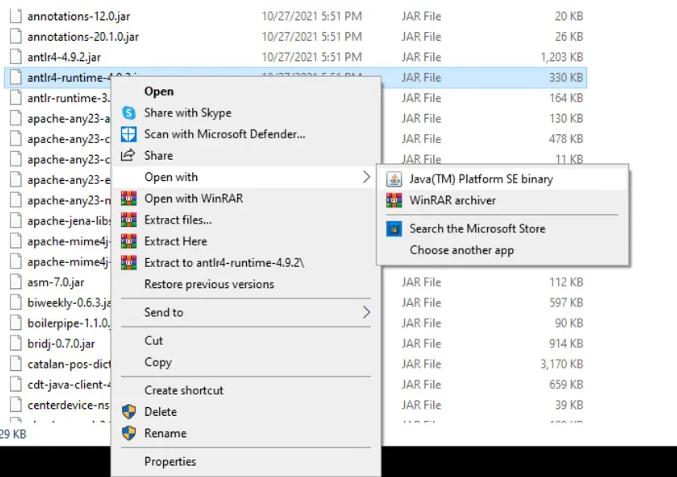Click the shield icon next to Delete

point(129,411)
